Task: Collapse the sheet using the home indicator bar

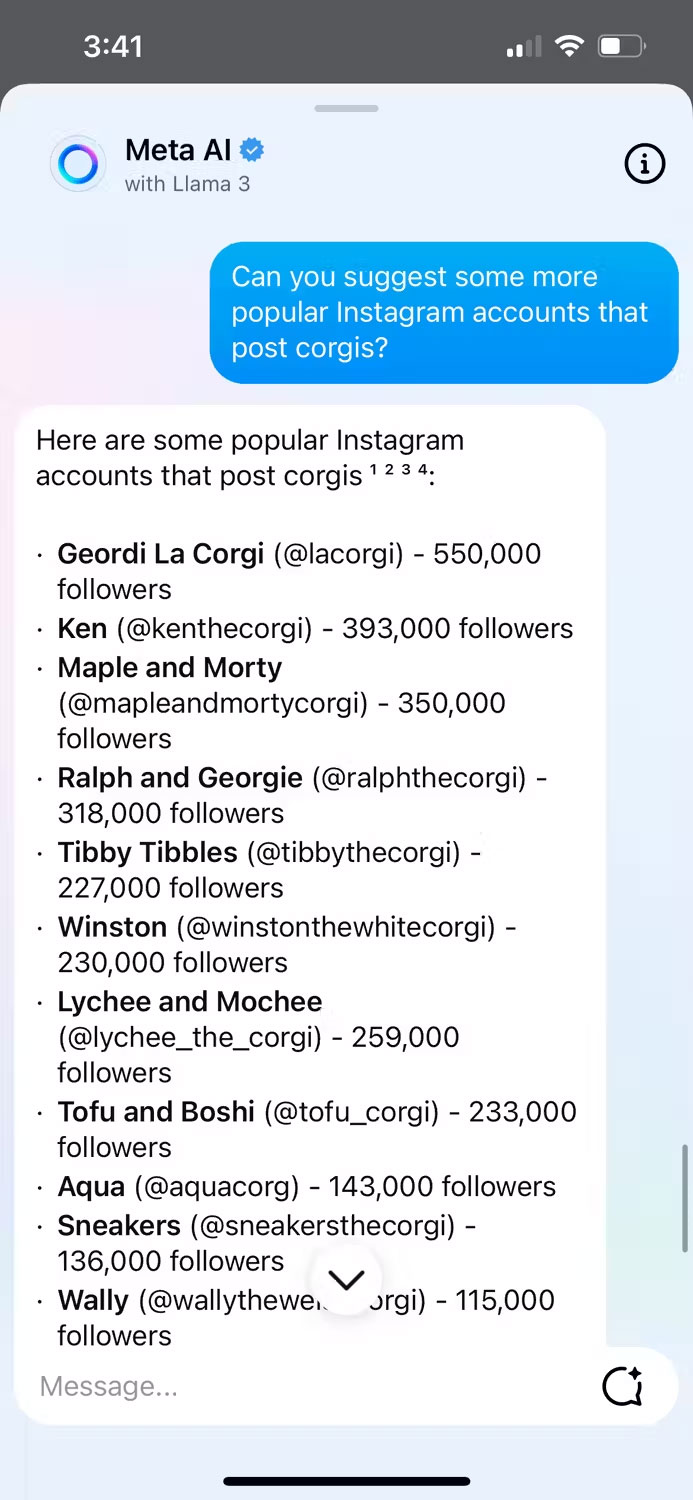Action: (x=346, y=1481)
